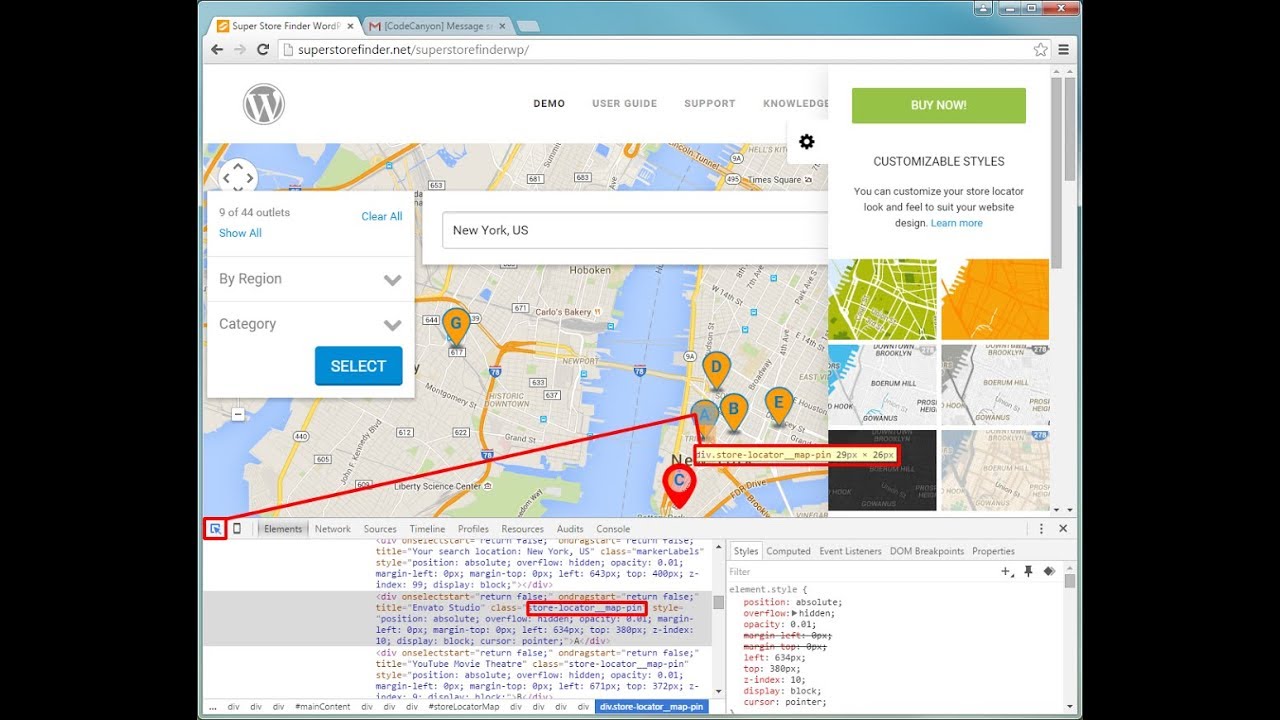Open the USER GUIDE nav link
Image resolution: width=1280 pixels, height=720 pixels.
[625, 104]
